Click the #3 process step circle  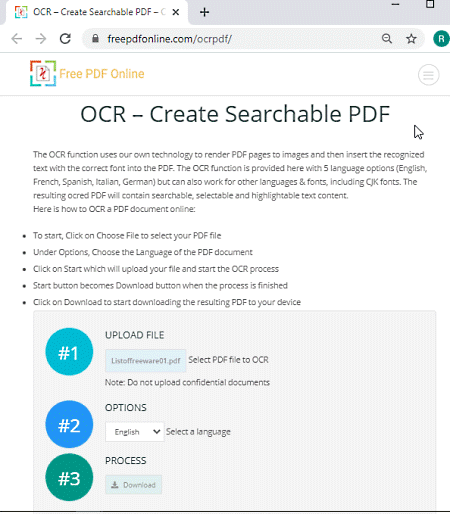69,477
